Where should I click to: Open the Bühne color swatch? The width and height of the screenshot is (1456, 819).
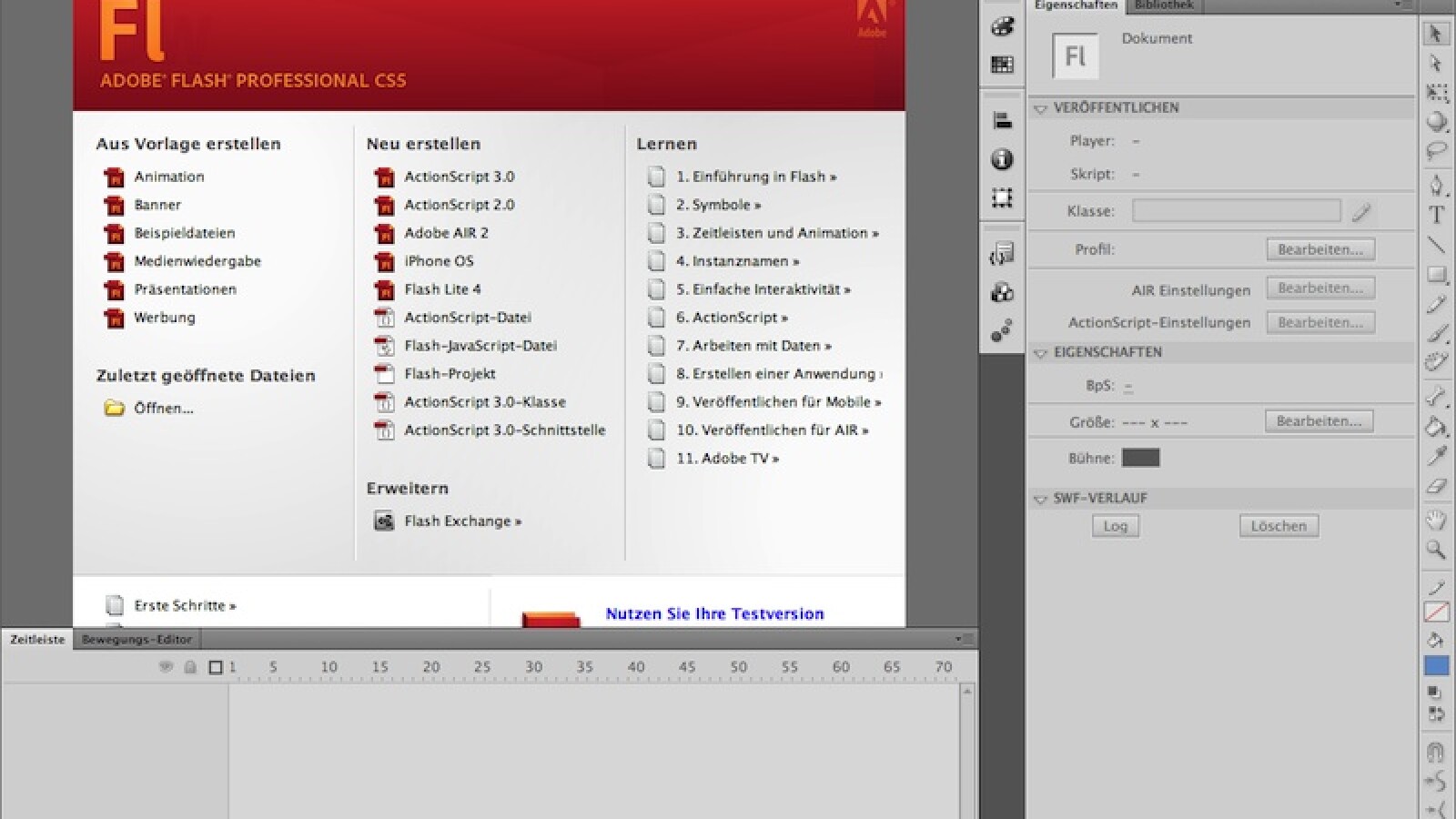coord(1140,458)
